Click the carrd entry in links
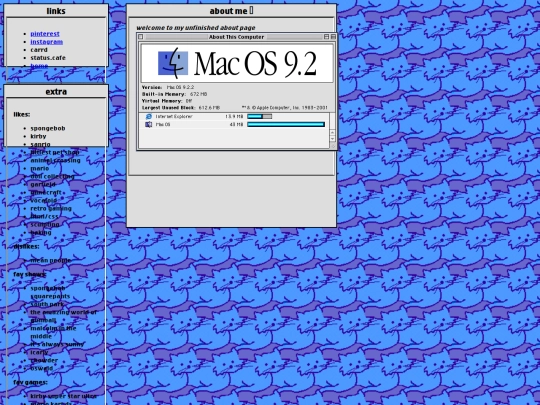Image resolution: width=540 pixels, height=405 pixels. pyautogui.click(x=39, y=50)
